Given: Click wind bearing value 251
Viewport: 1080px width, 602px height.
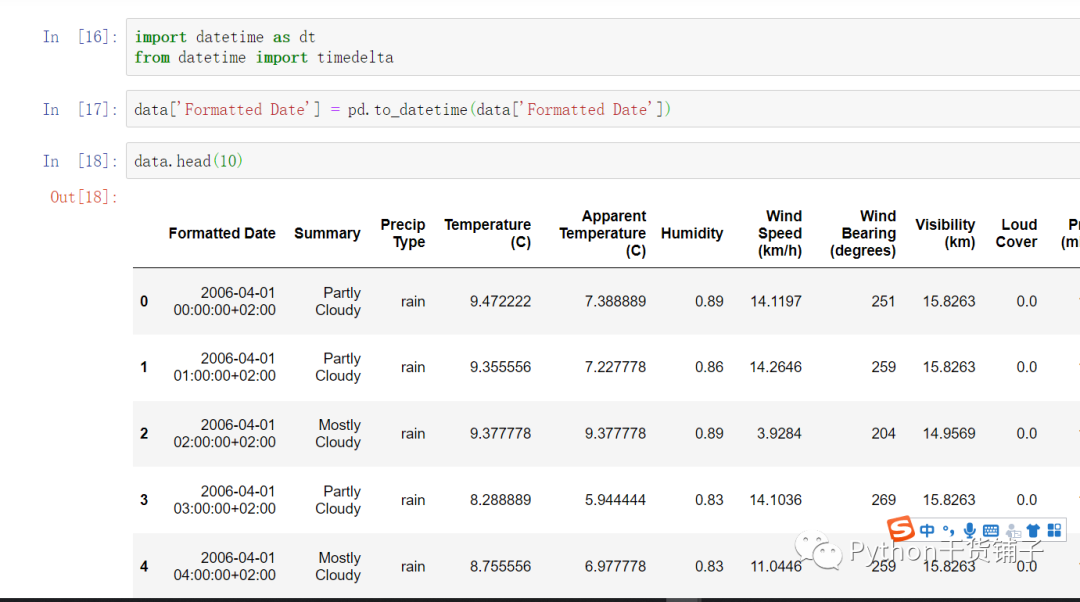Looking at the screenshot, I should (884, 301).
